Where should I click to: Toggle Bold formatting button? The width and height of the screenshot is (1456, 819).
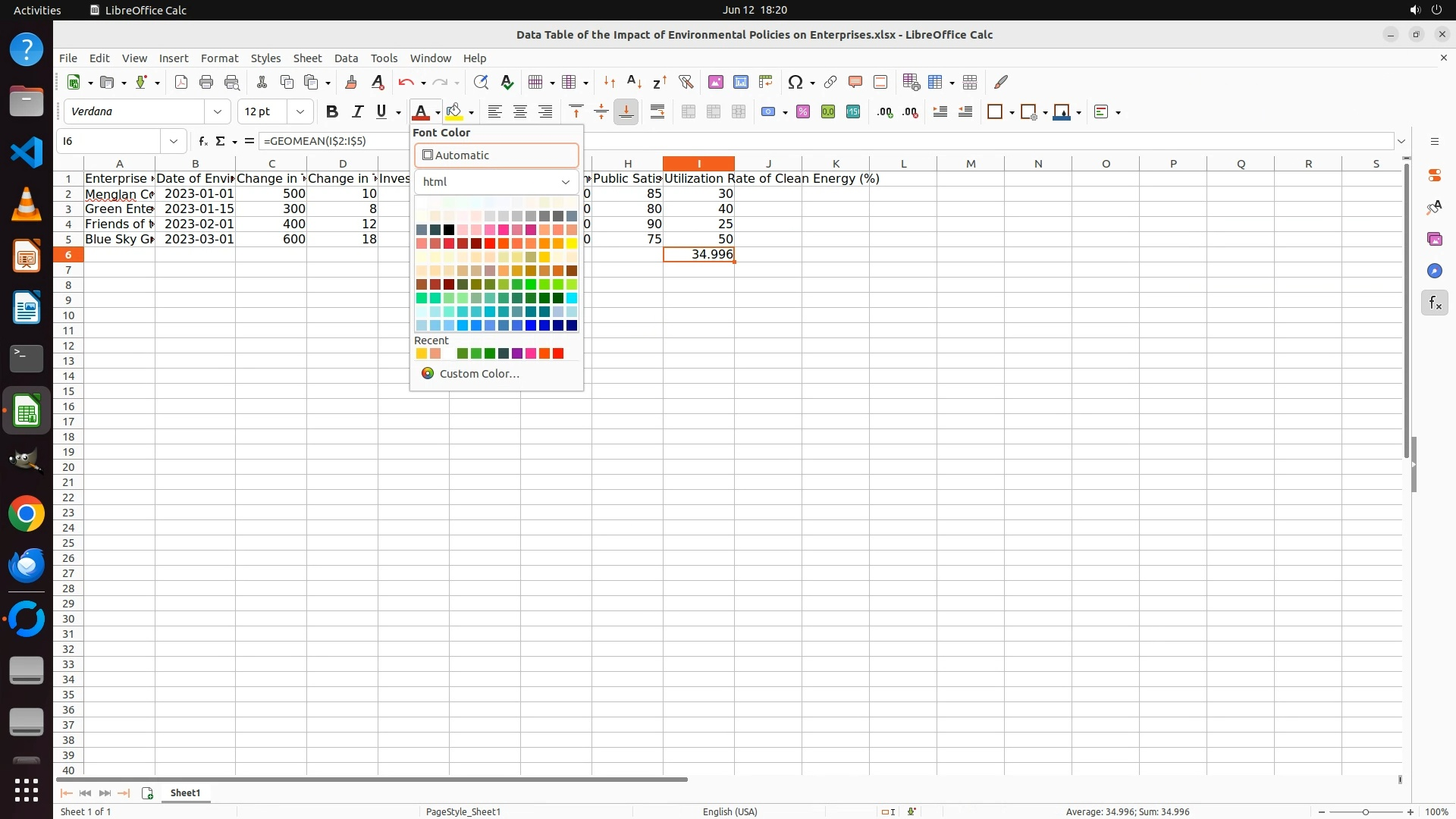point(331,112)
